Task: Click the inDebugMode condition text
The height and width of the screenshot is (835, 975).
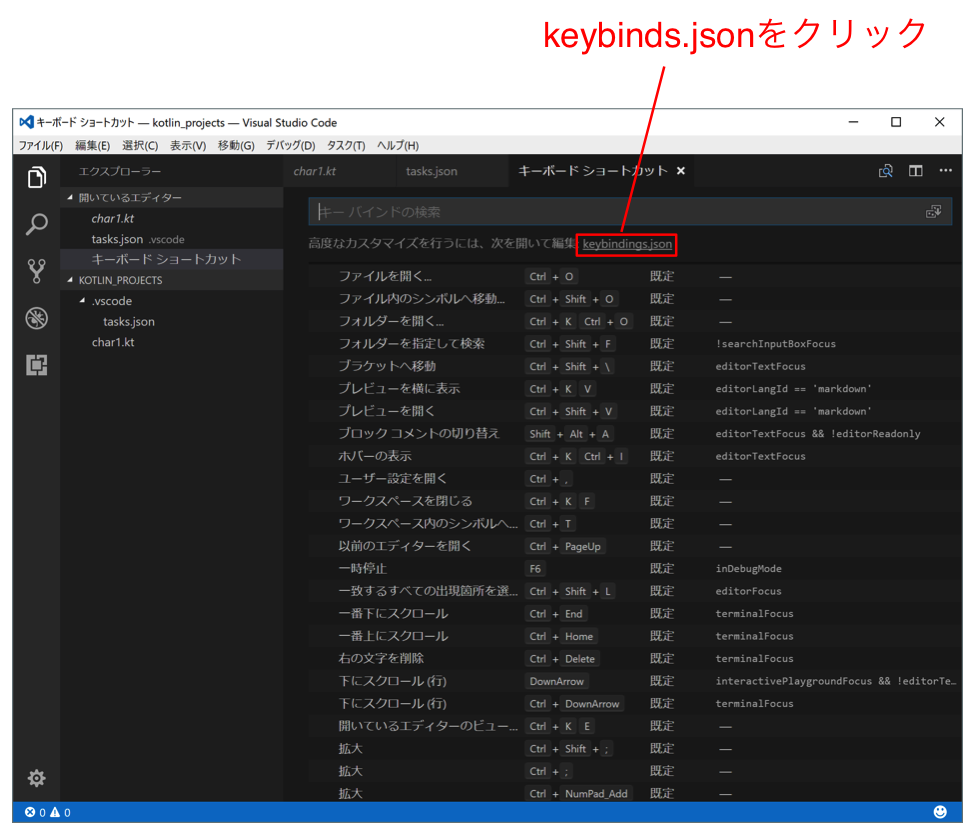Action: [749, 569]
